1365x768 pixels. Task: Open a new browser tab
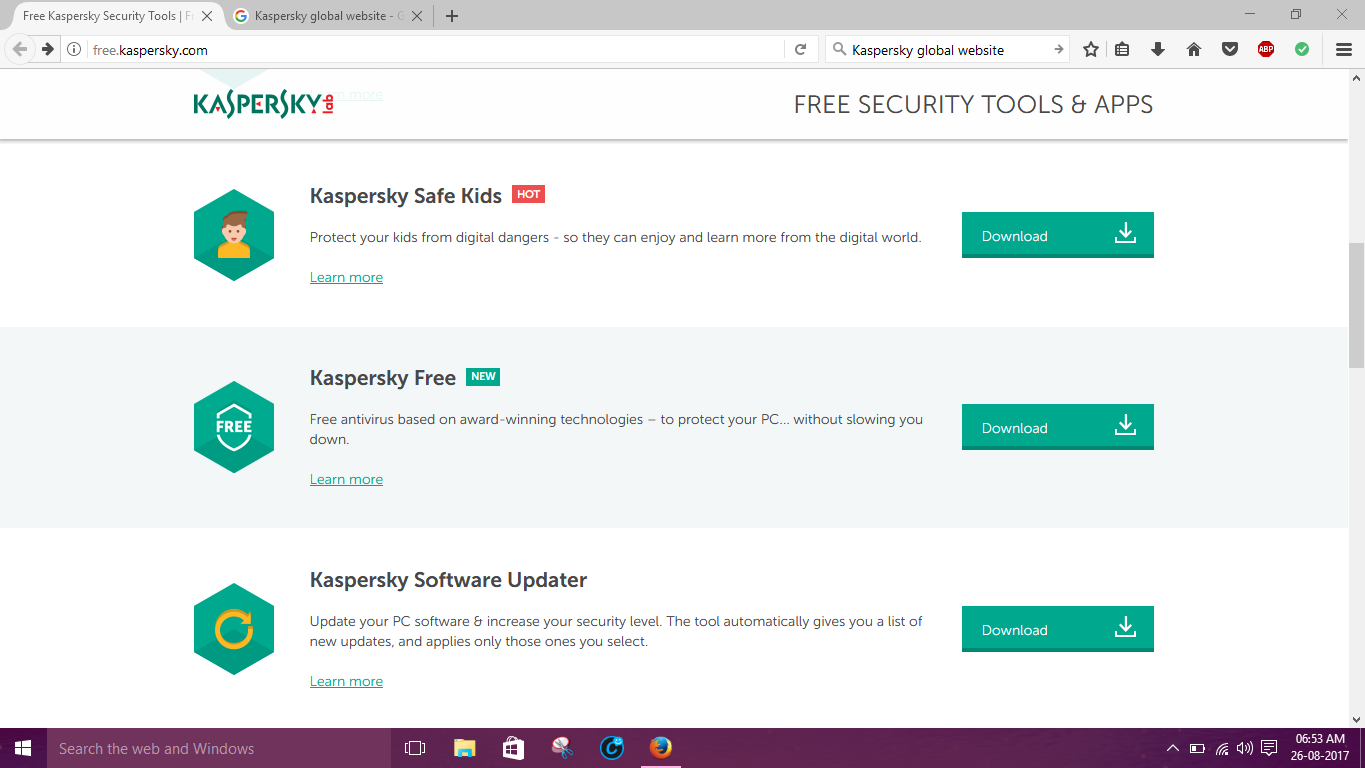[452, 16]
